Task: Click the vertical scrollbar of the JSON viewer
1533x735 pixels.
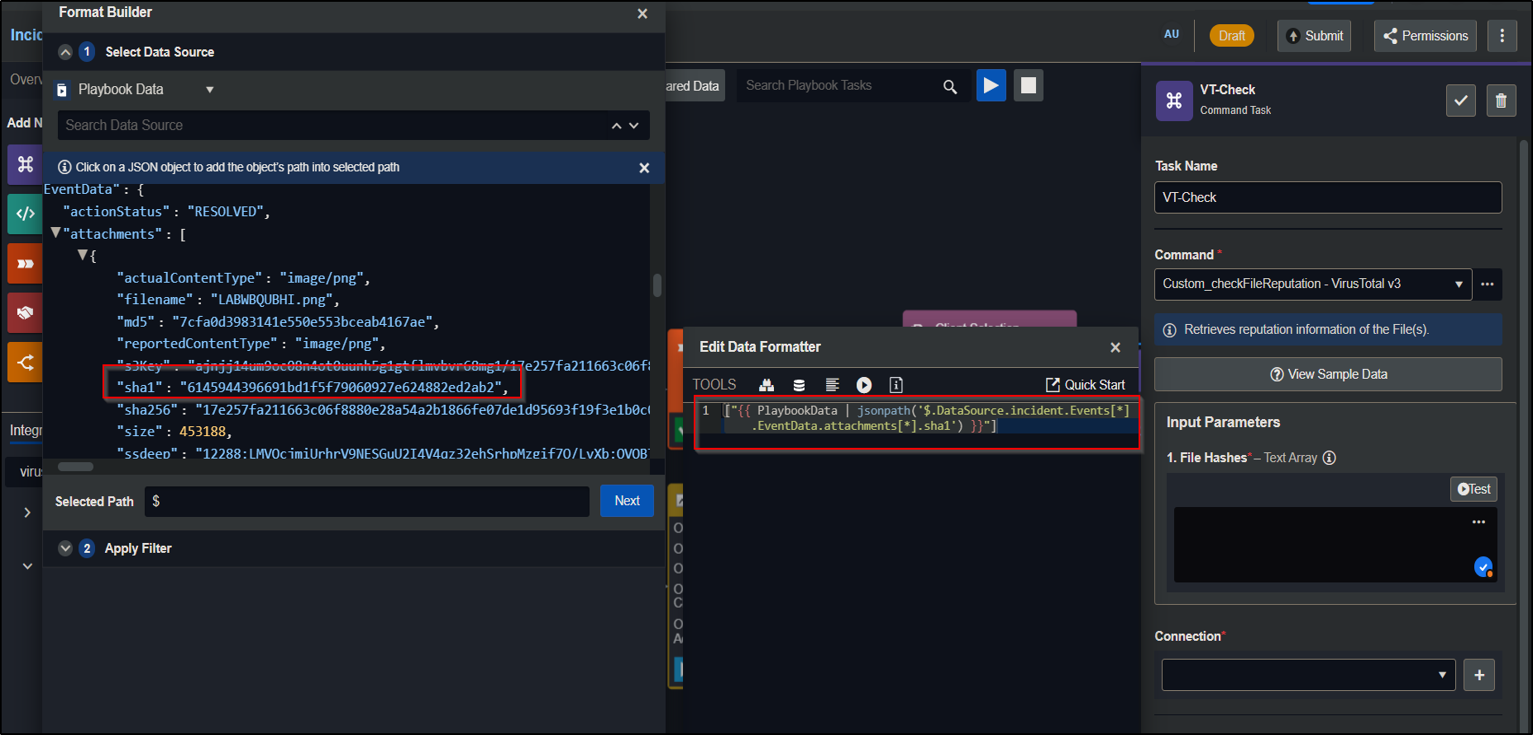Action: tap(657, 285)
